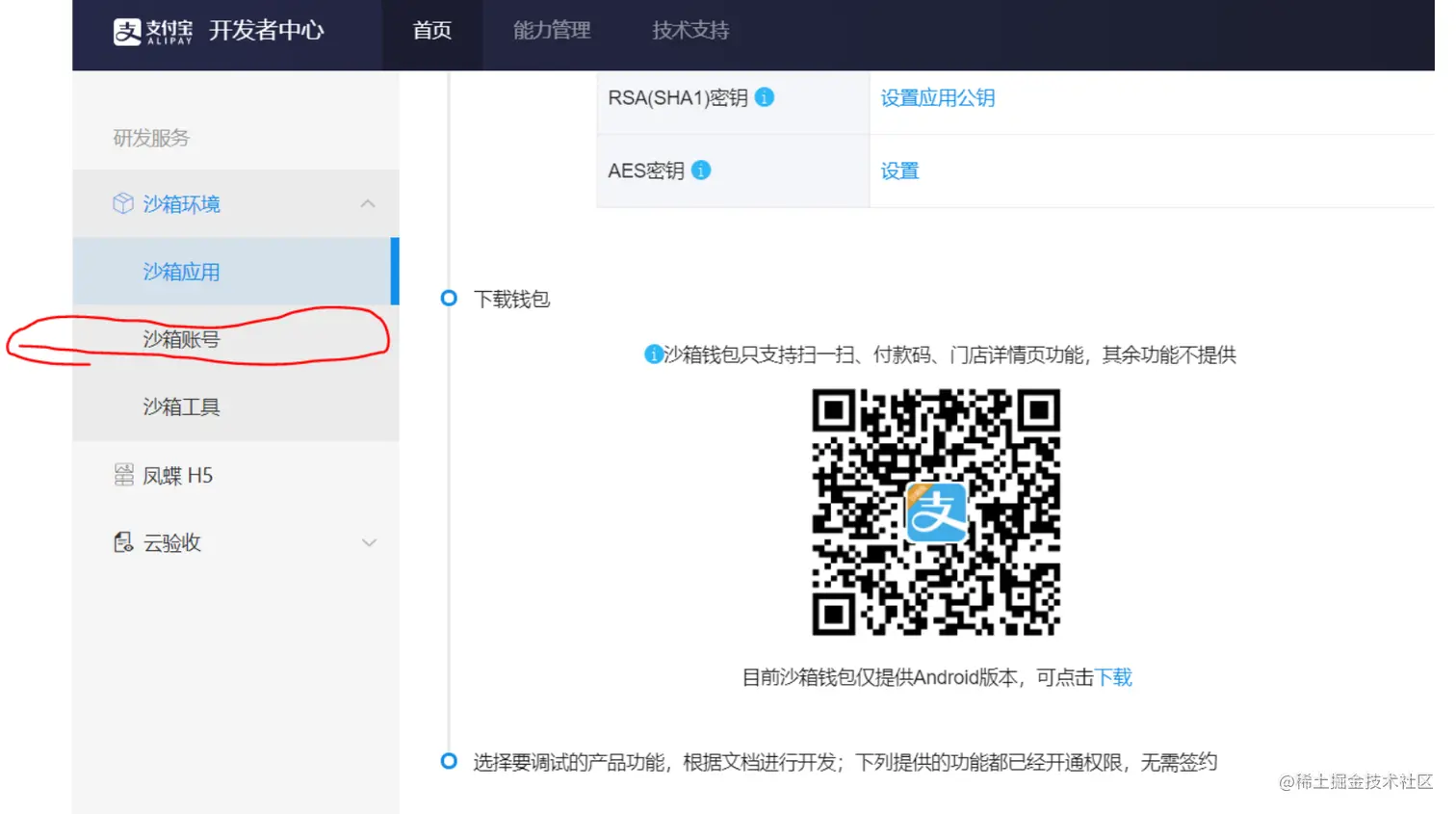The width and height of the screenshot is (1456, 814).
Task: Click info icon before 沙箱钱包只支持 notice
Action: click(x=653, y=354)
